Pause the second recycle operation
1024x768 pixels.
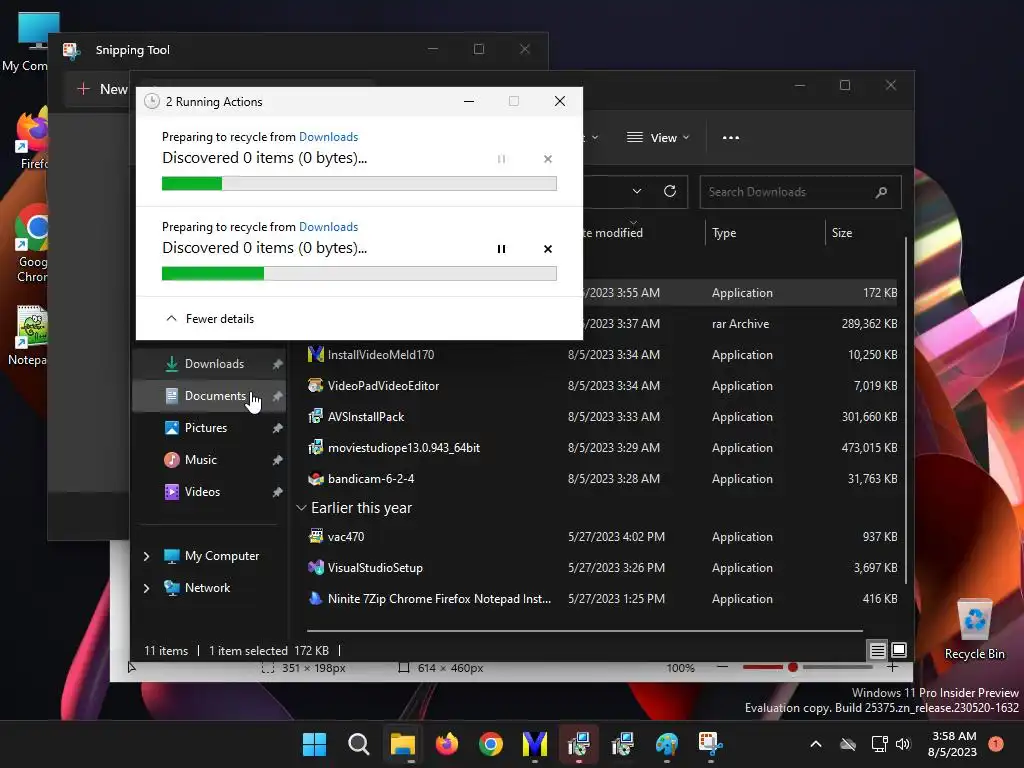(x=501, y=249)
